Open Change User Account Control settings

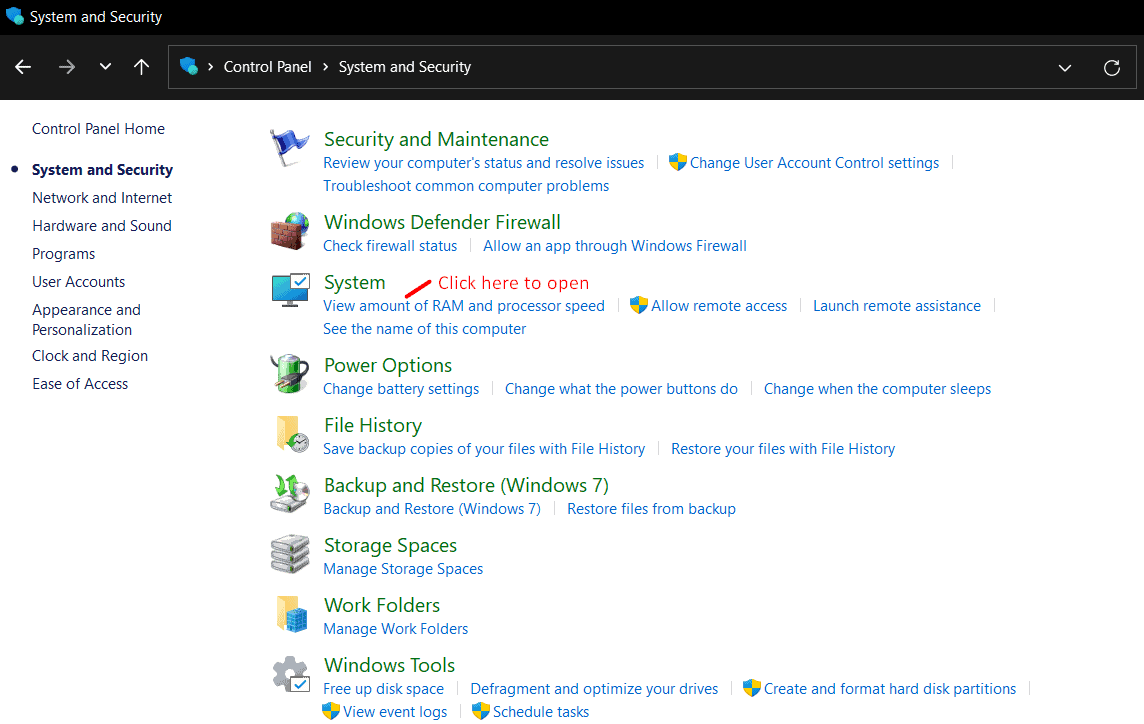814,163
